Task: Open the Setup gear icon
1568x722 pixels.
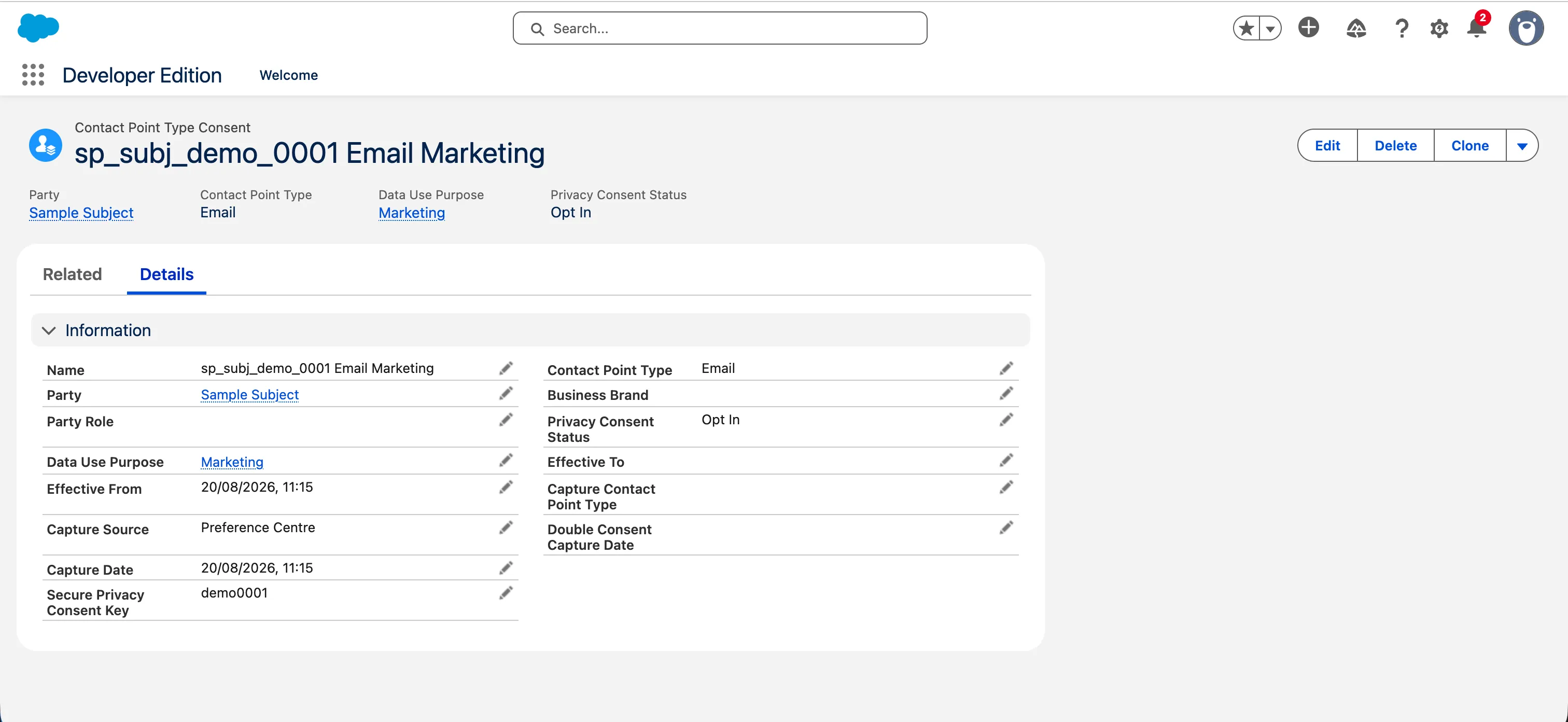Action: [x=1439, y=28]
